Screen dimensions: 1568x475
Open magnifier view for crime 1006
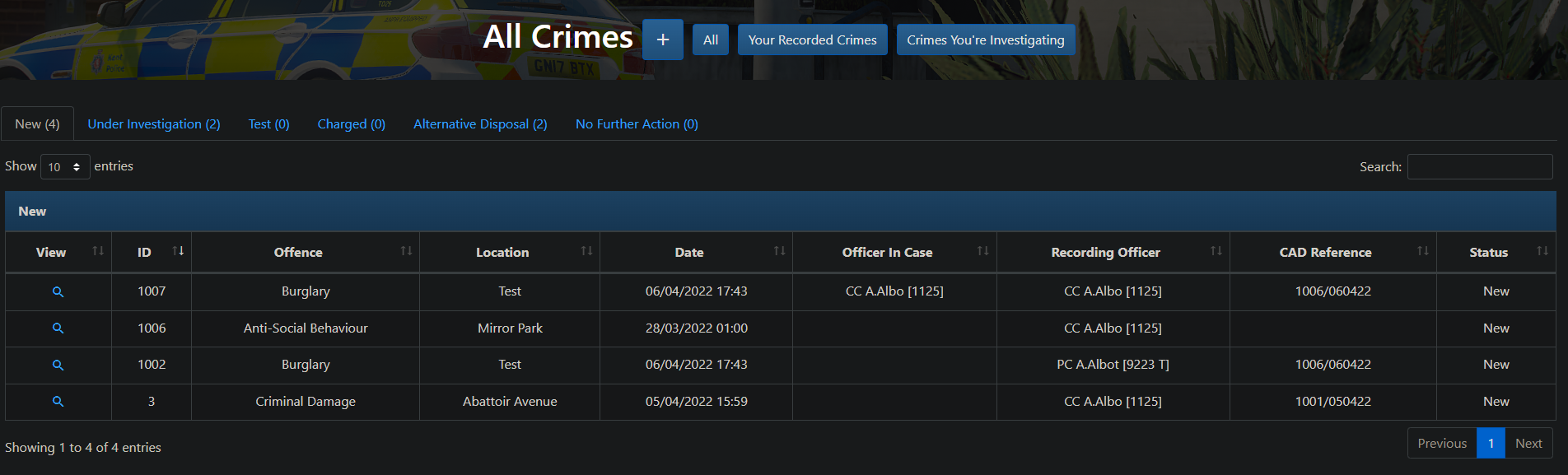pos(58,328)
